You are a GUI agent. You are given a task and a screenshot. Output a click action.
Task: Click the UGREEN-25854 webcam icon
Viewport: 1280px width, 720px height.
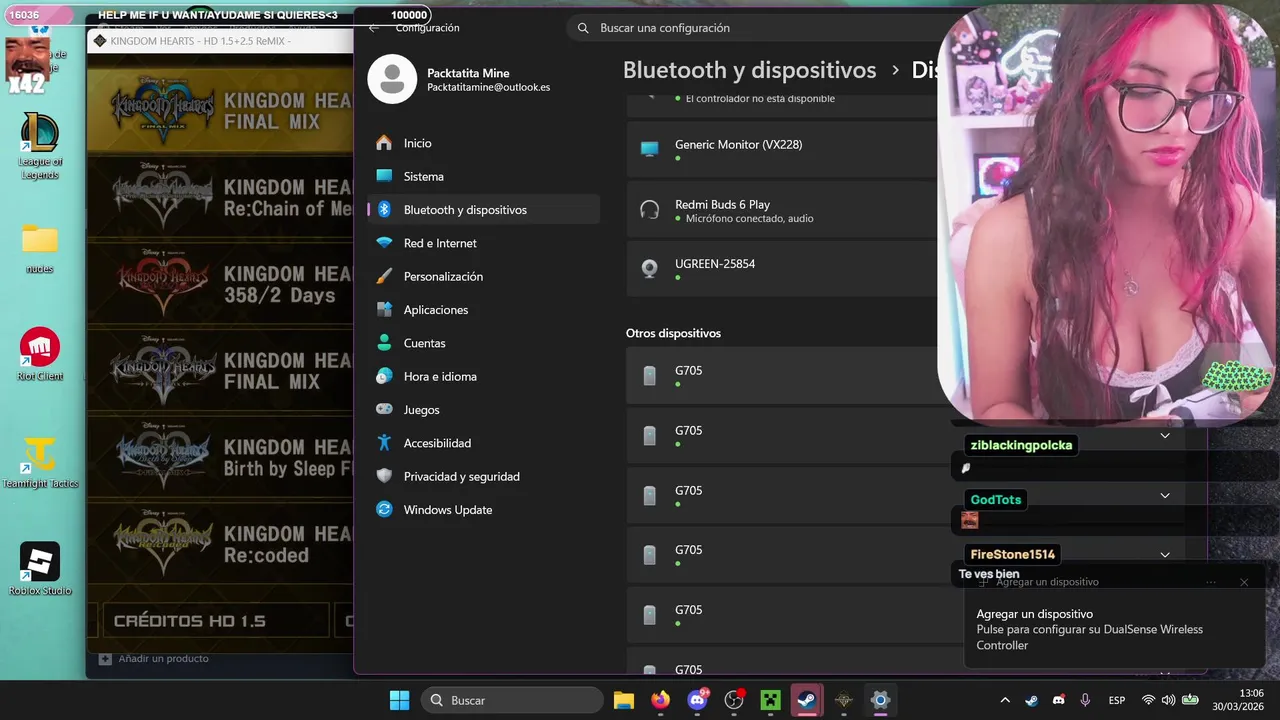(x=649, y=269)
